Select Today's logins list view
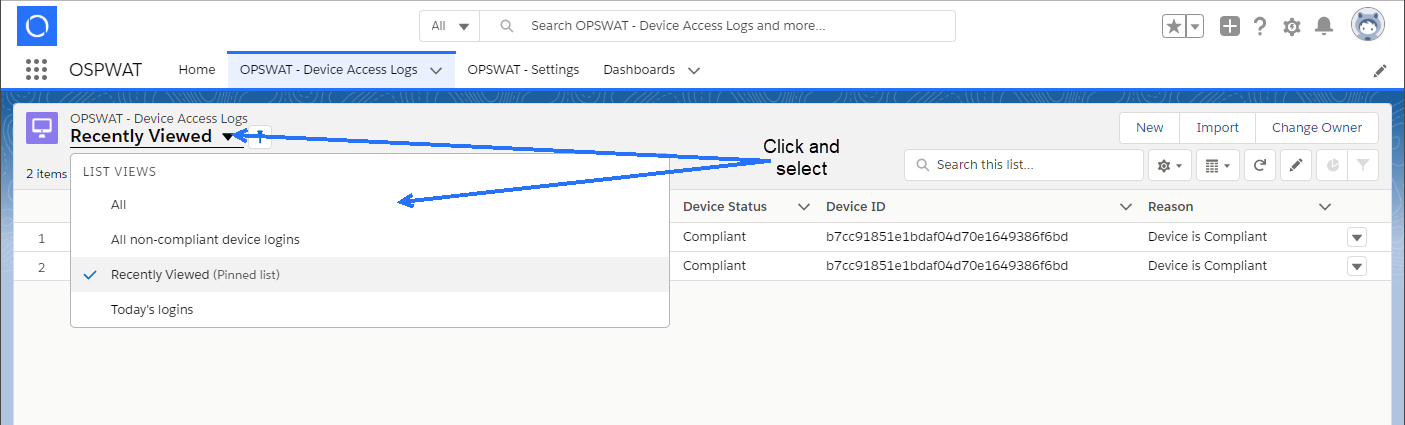The image size is (1405, 425). pyautogui.click(x=370, y=309)
